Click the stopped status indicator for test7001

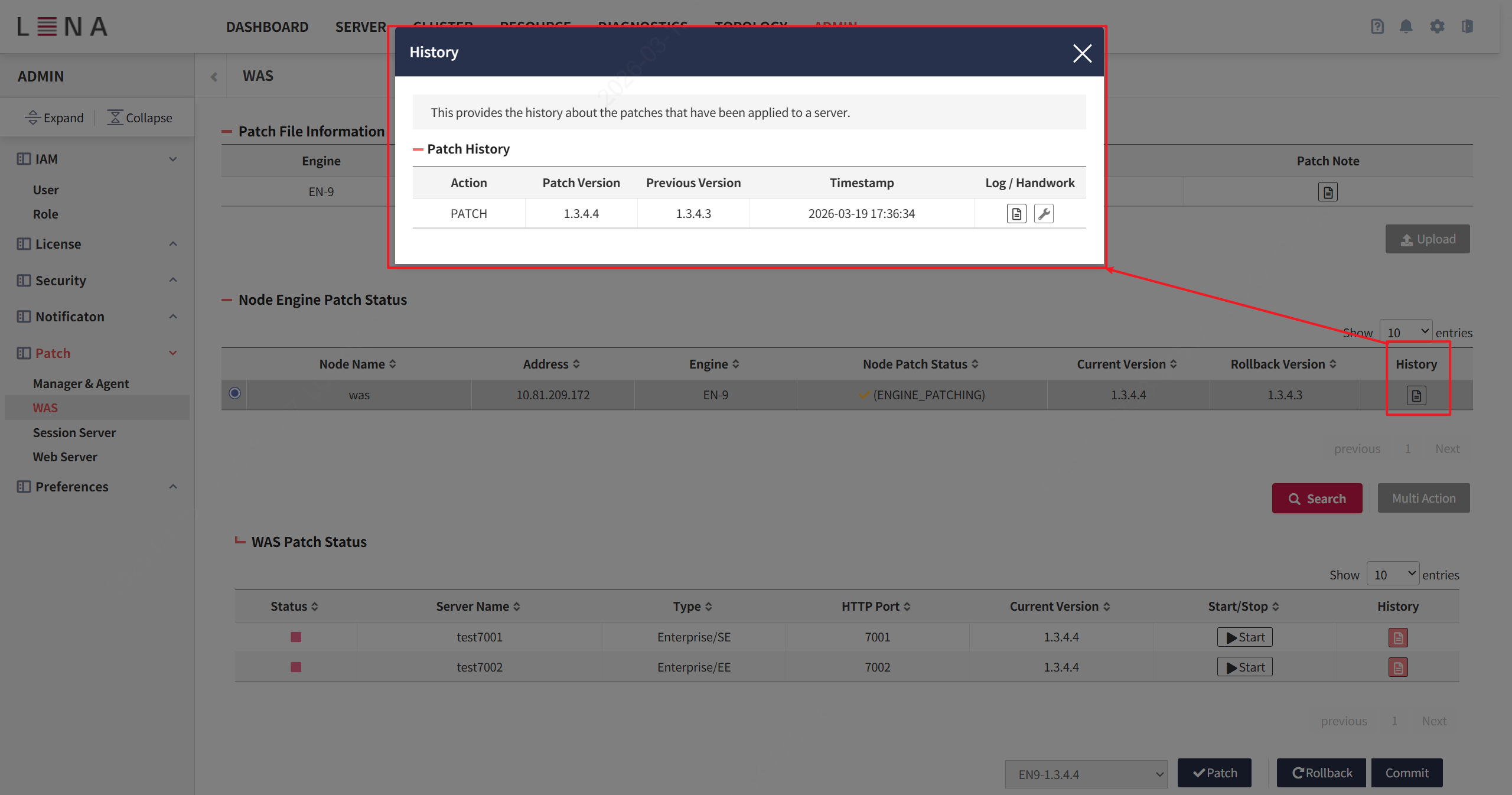pyautogui.click(x=296, y=637)
